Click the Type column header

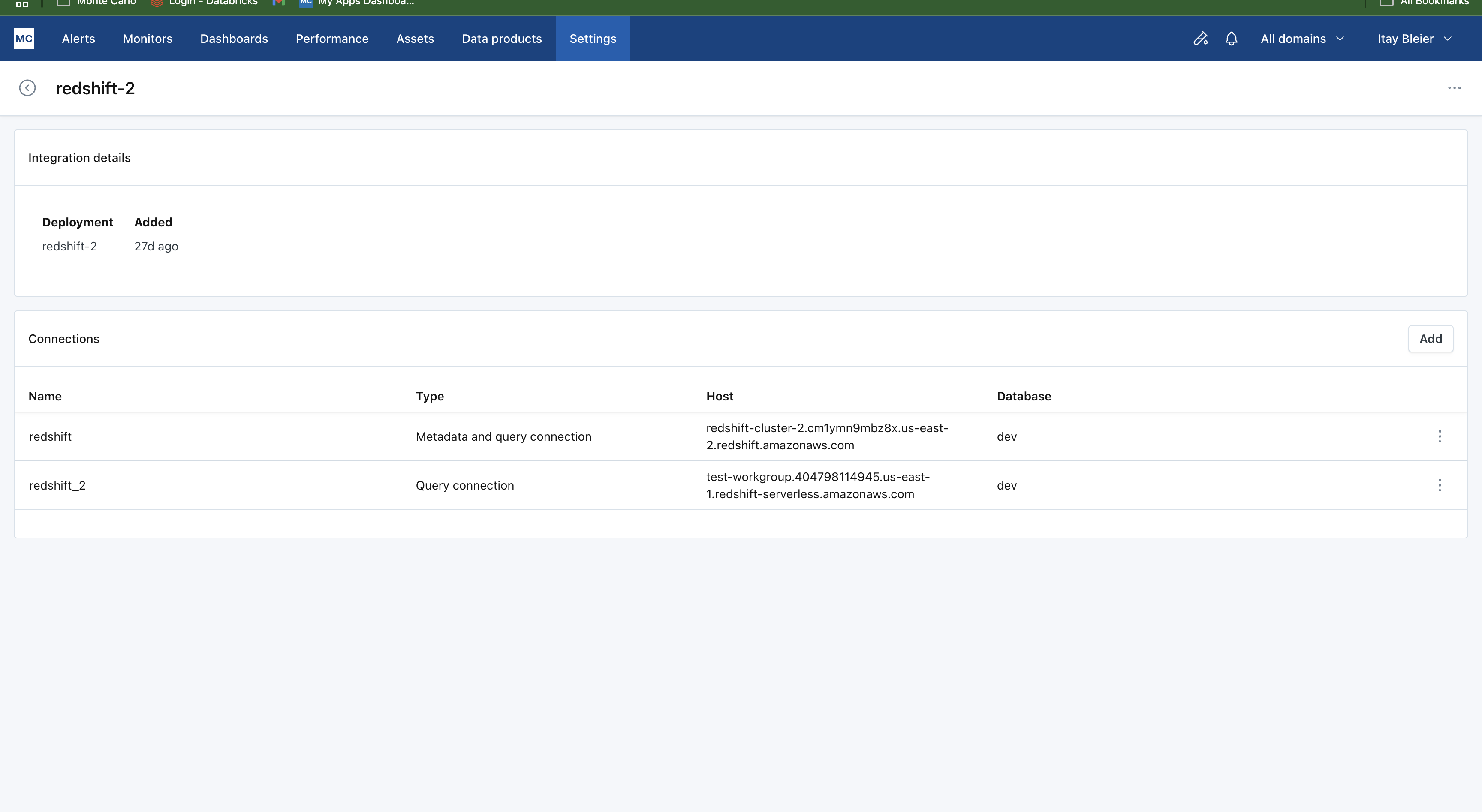pos(430,396)
